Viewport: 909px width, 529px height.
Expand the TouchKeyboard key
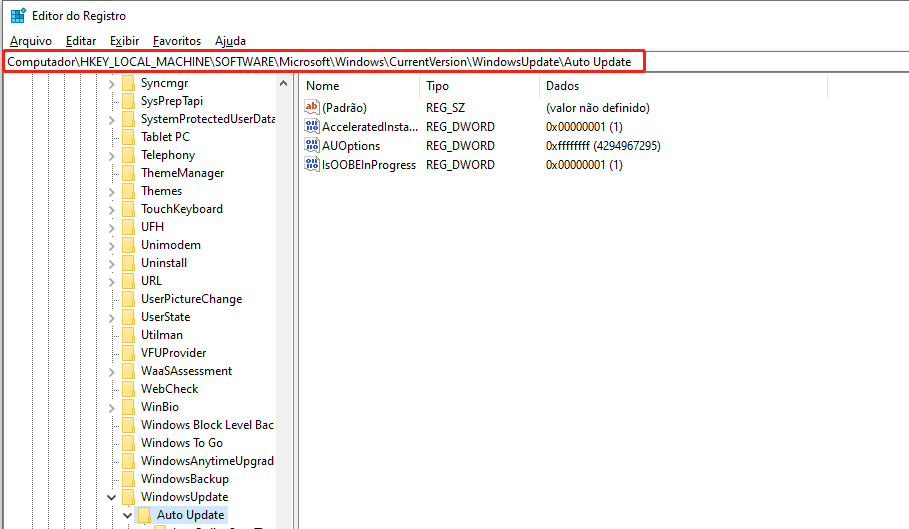pos(111,210)
